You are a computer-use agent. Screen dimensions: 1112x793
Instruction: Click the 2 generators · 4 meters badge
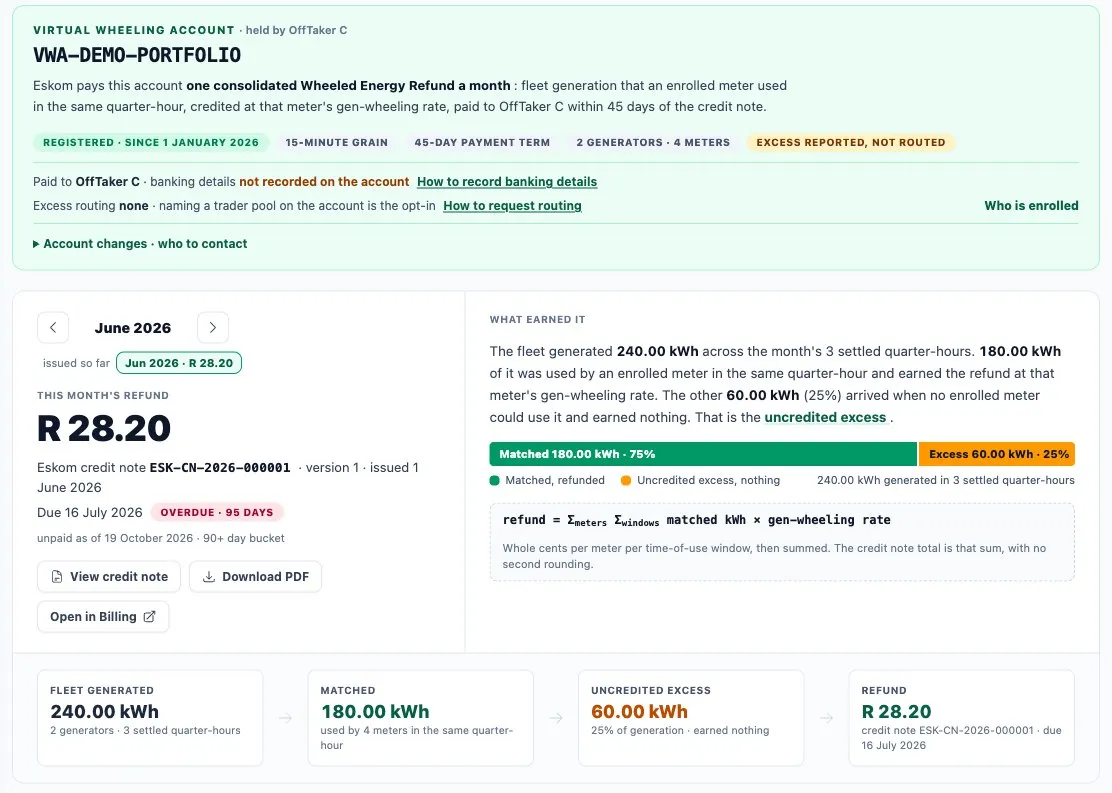(x=653, y=143)
